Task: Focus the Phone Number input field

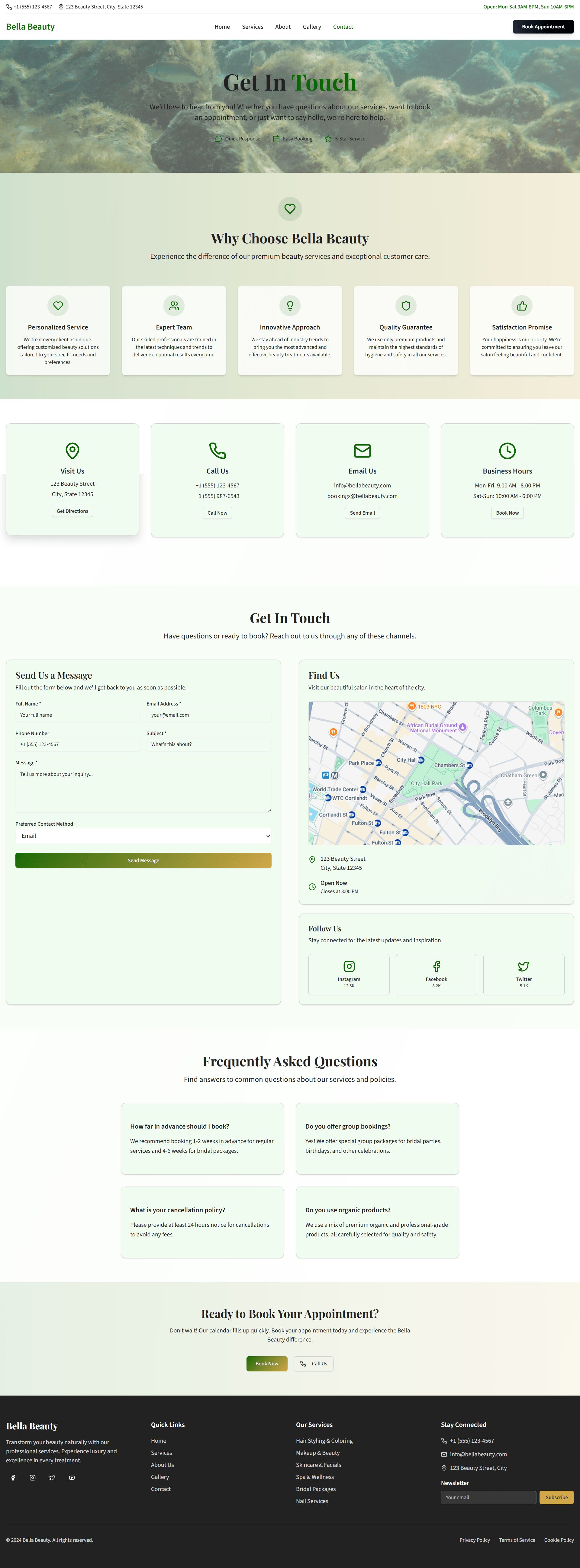Action: click(x=78, y=744)
